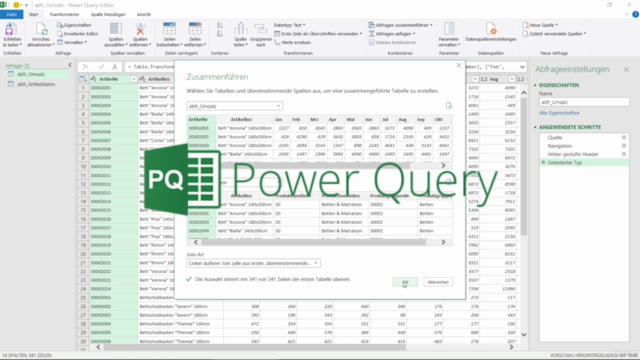Click Erste Zeile als Überschriften verwenden
The width and height of the screenshot is (640, 360).
318,34
